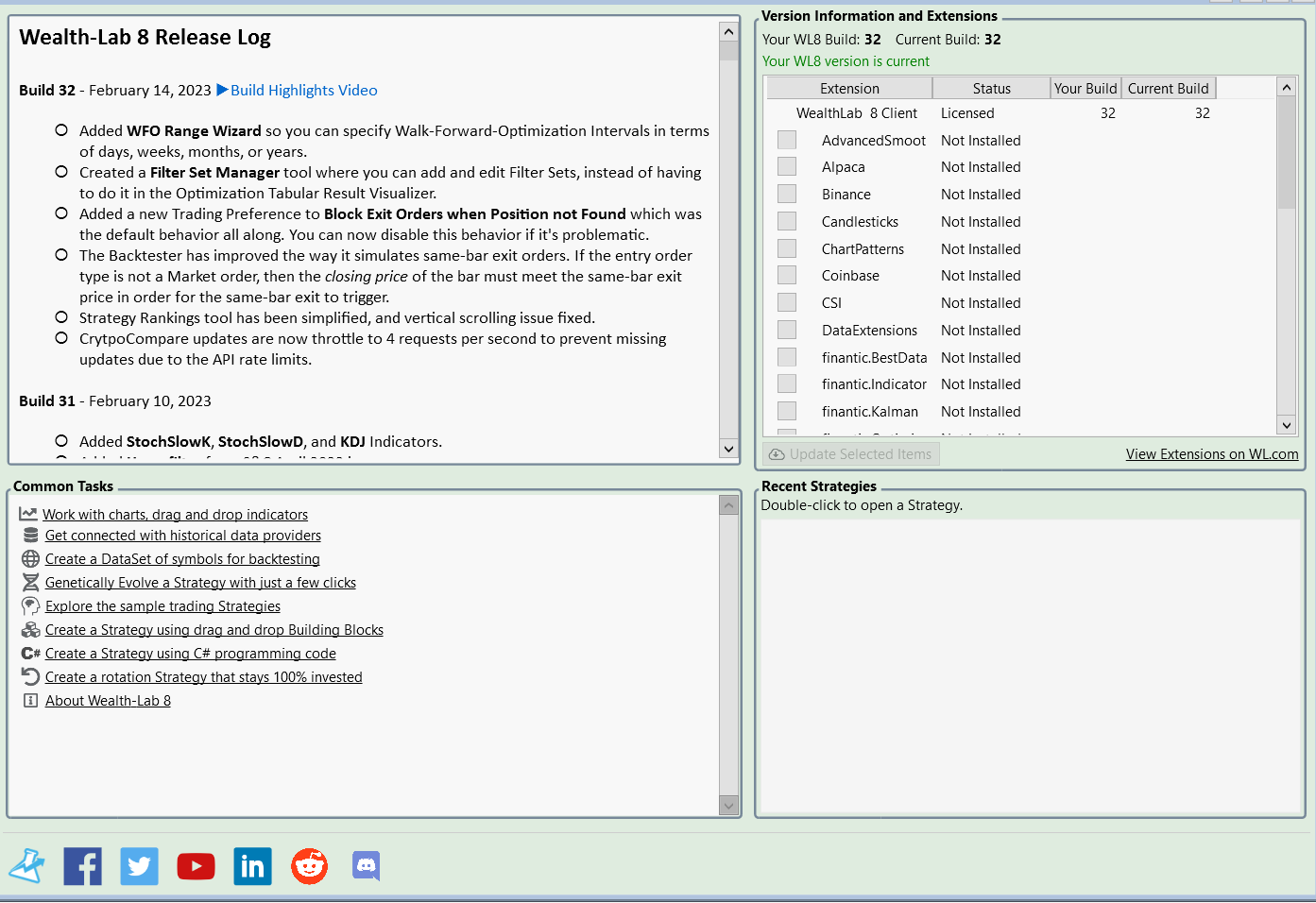Image resolution: width=1316 pixels, height=903 pixels.
Task: Click the cloud icon on Update Selected Items
Action: tap(777, 454)
